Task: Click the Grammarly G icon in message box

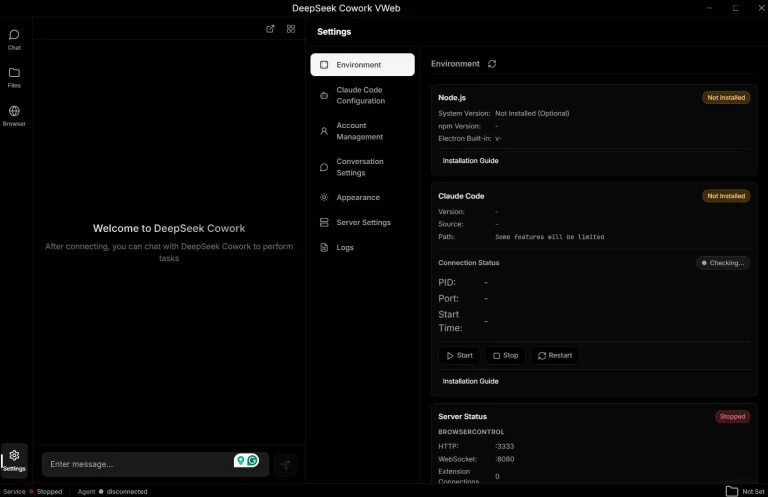Action: 253,460
